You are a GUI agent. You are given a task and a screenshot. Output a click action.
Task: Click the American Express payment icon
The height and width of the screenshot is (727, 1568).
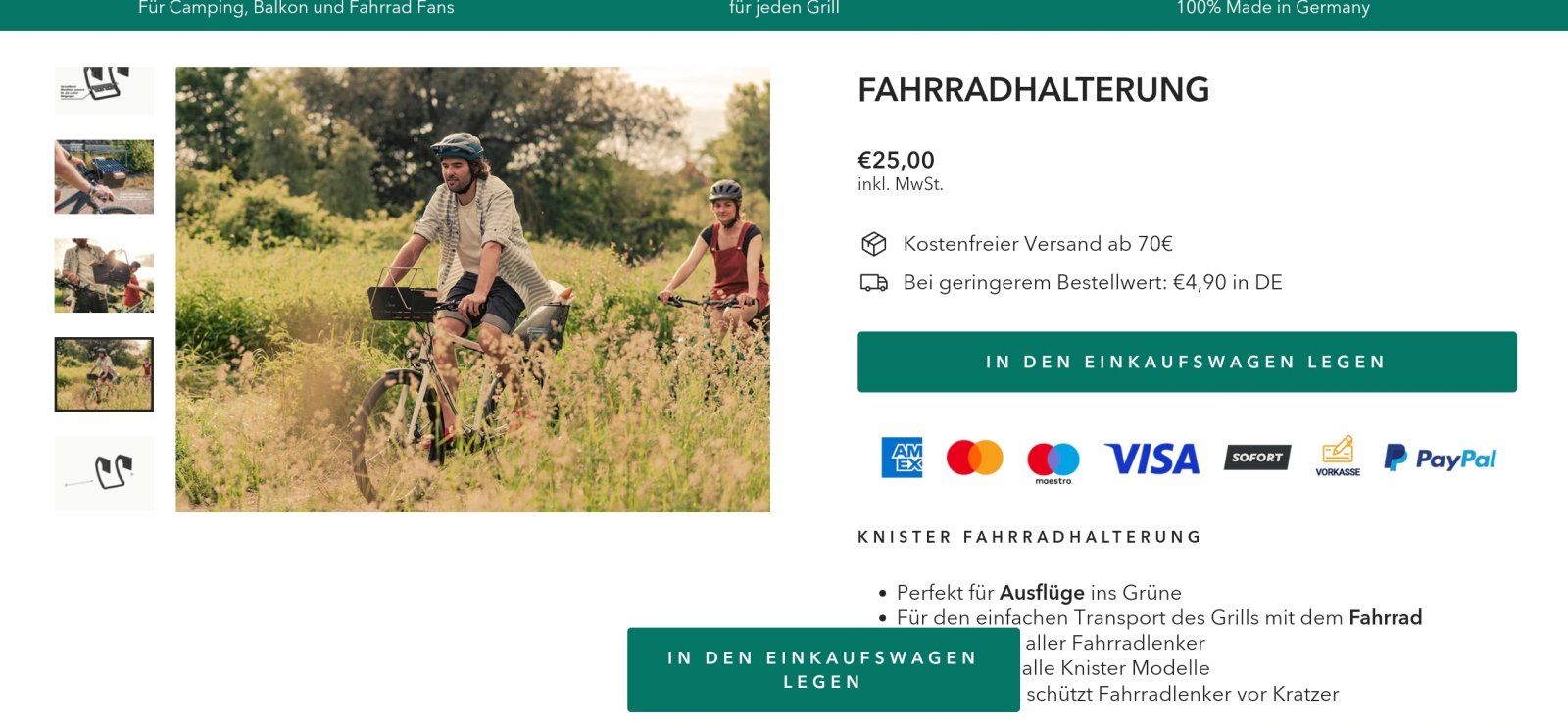tap(902, 458)
